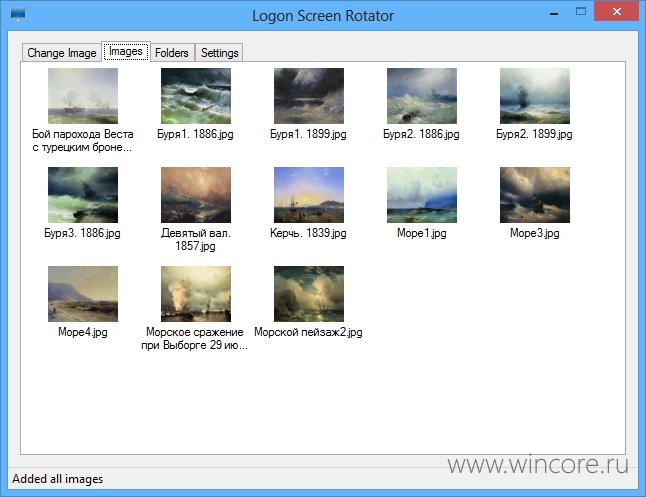
Task: Select the Буря1. 1899.jpg thumbnail
Action: click(x=309, y=96)
